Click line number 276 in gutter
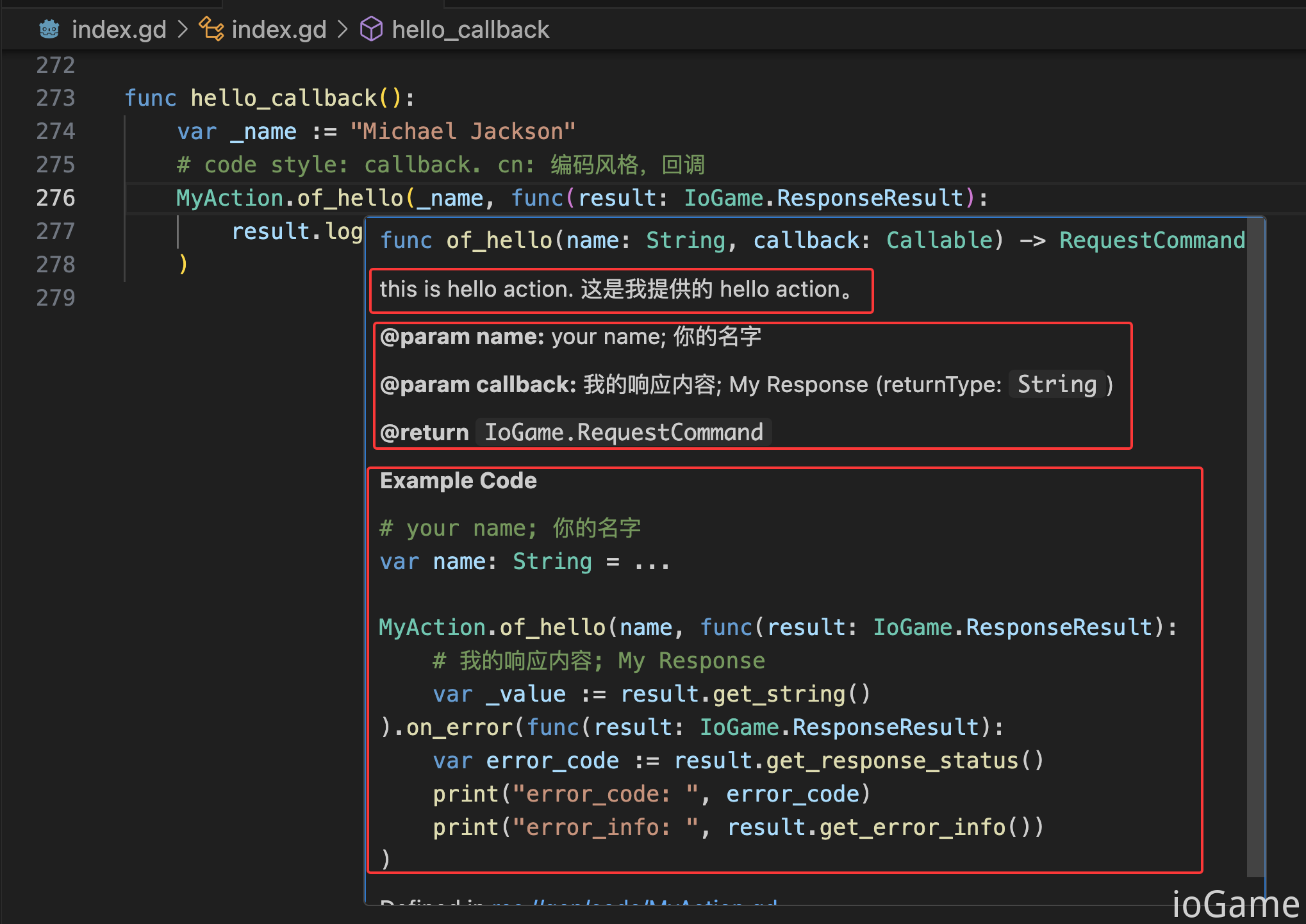Viewport: 1306px width, 924px height. click(x=56, y=198)
